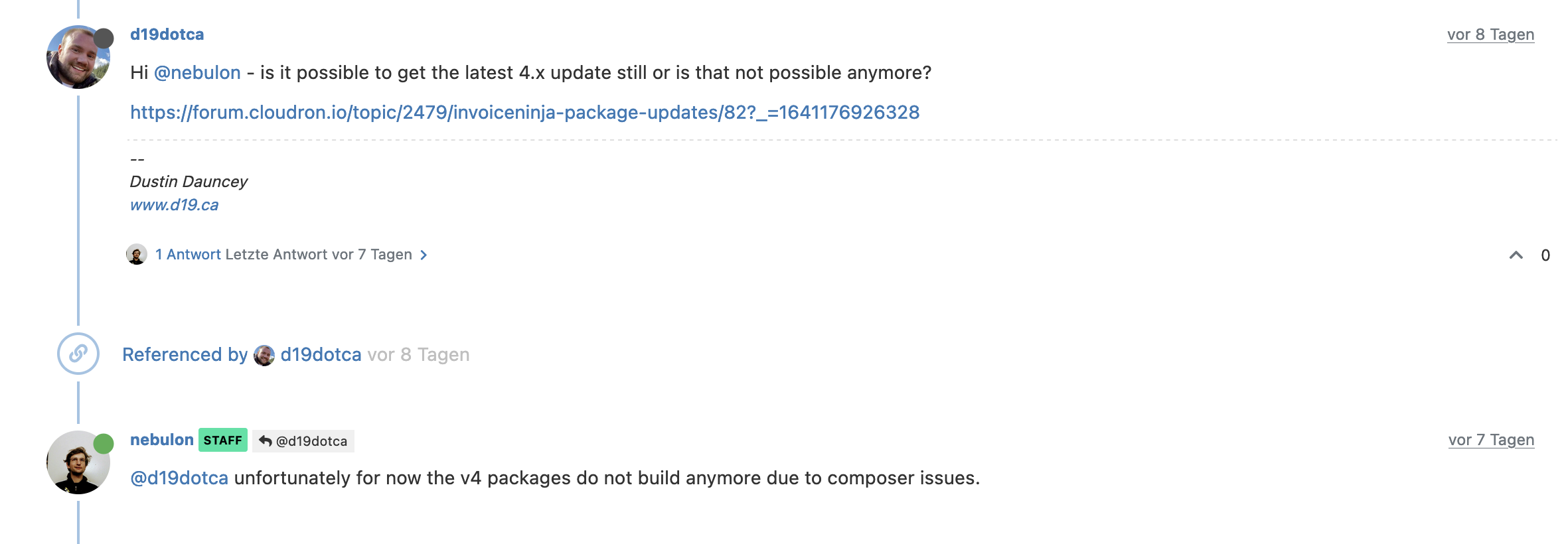Open the @nebulon mention link
This screenshot has width=1568, height=544.
tap(197, 72)
